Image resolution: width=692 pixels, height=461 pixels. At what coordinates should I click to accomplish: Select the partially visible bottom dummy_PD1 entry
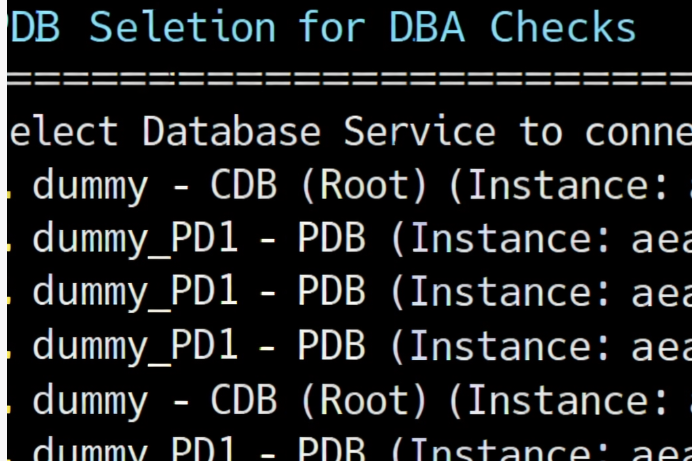(x=135, y=450)
